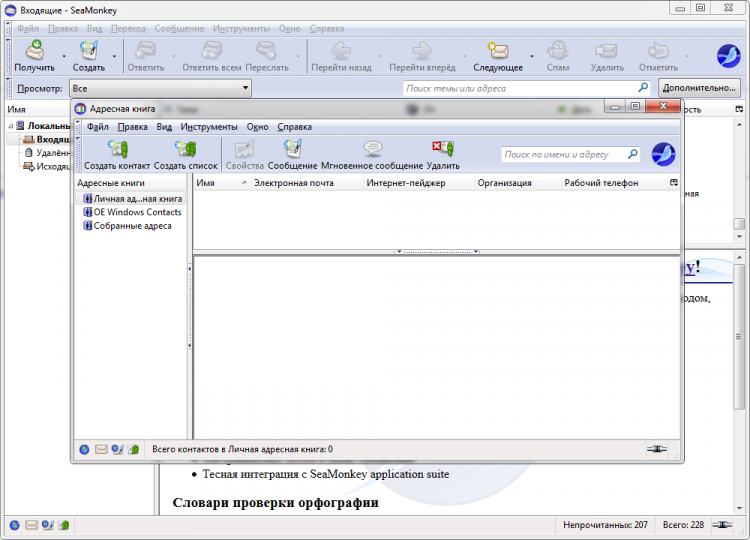750x540 pixels.
Task: Close the Адресная книга window
Action: pyautogui.click(x=662, y=106)
